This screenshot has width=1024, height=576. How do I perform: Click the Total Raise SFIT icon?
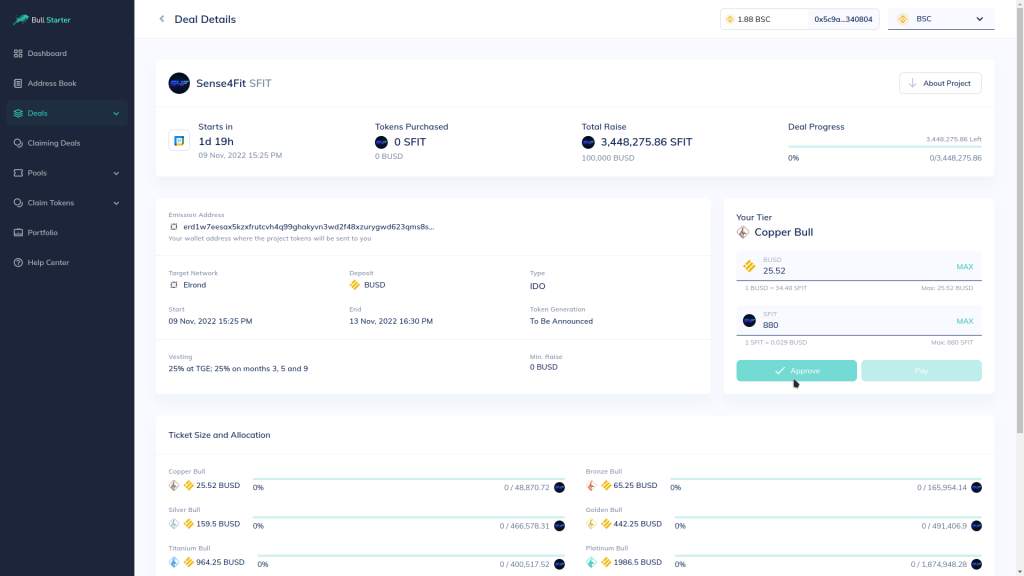click(588, 142)
